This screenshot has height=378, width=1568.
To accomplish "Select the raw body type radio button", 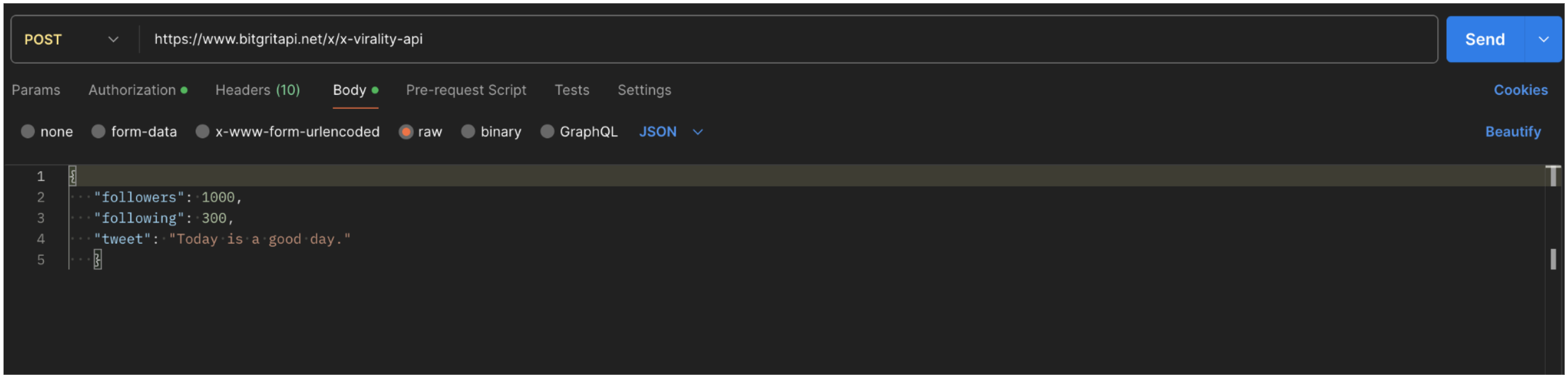I will (406, 131).
